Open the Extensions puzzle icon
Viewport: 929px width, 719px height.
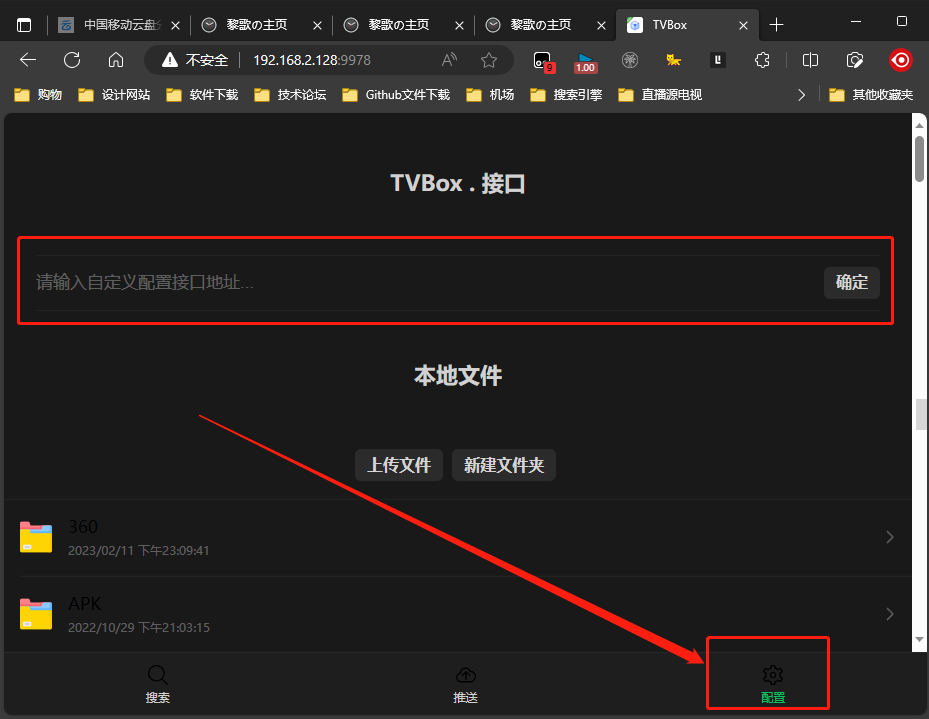point(763,60)
